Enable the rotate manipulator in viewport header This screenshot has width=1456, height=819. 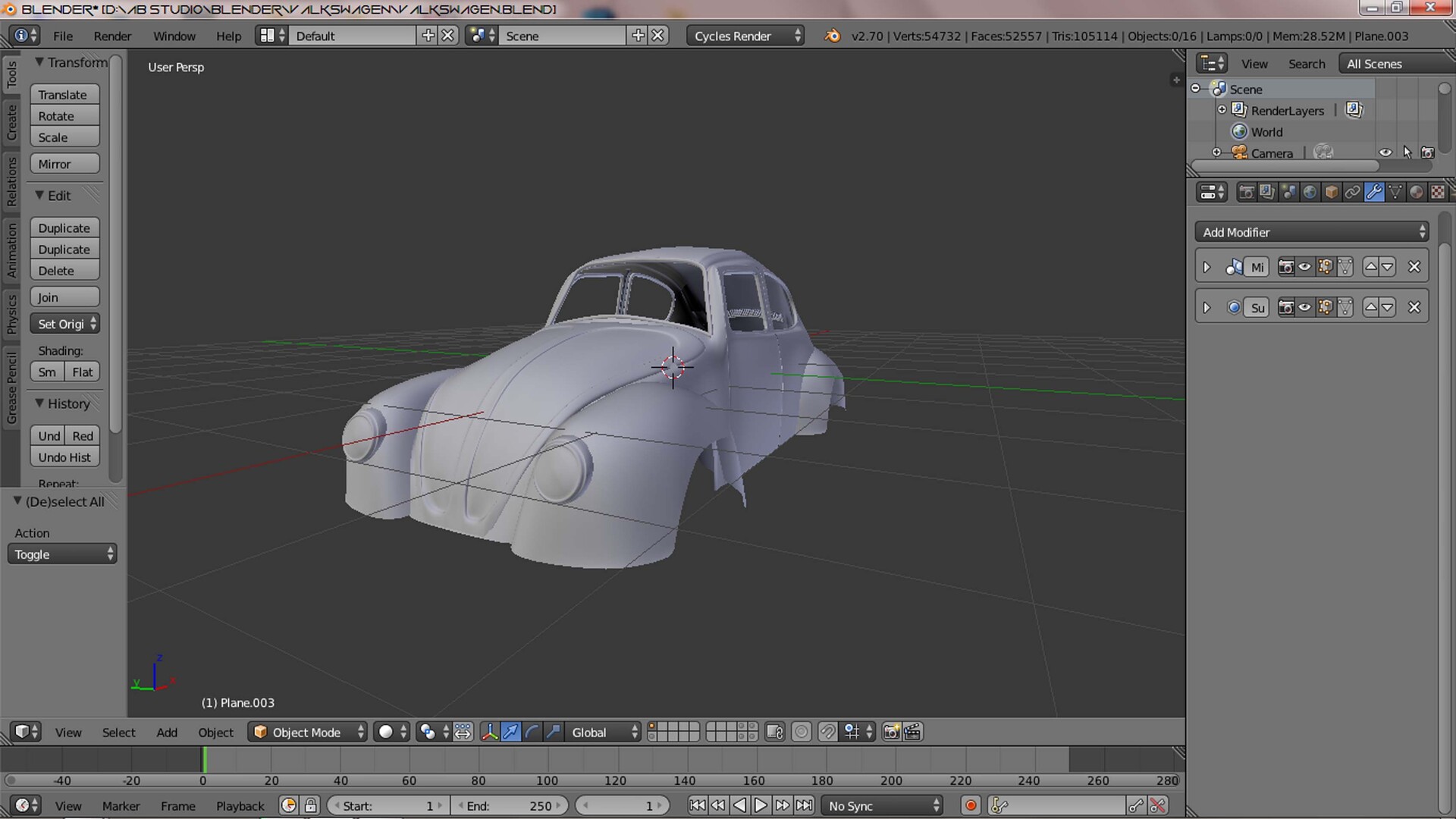click(532, 732)
